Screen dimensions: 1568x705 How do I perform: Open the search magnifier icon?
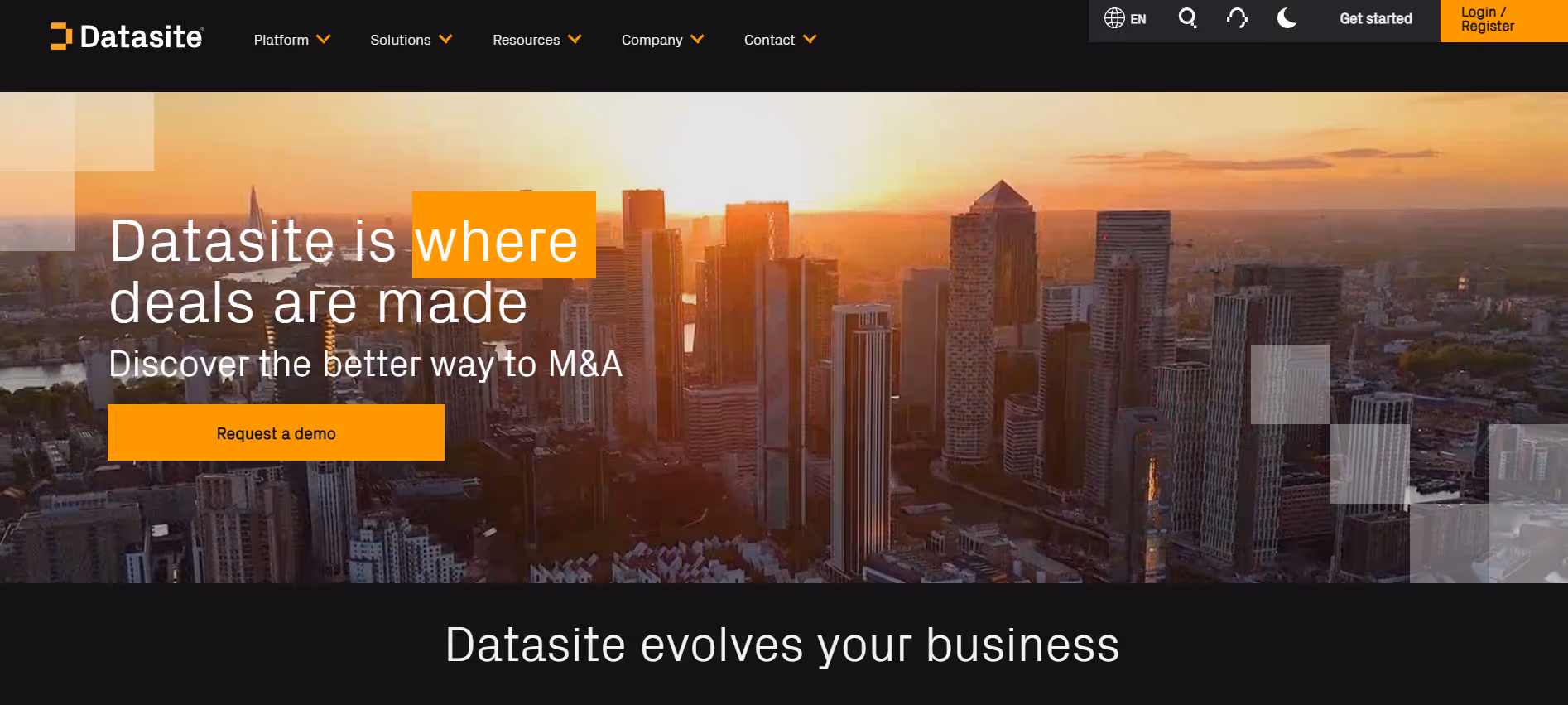pyautogui.click(x=1187, y=18)
